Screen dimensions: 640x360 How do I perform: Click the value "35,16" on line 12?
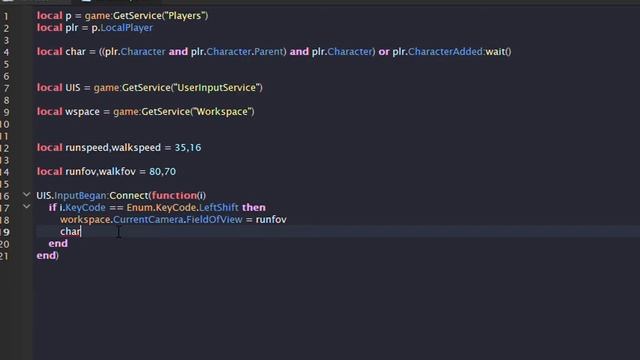click(x=188, y=147)
